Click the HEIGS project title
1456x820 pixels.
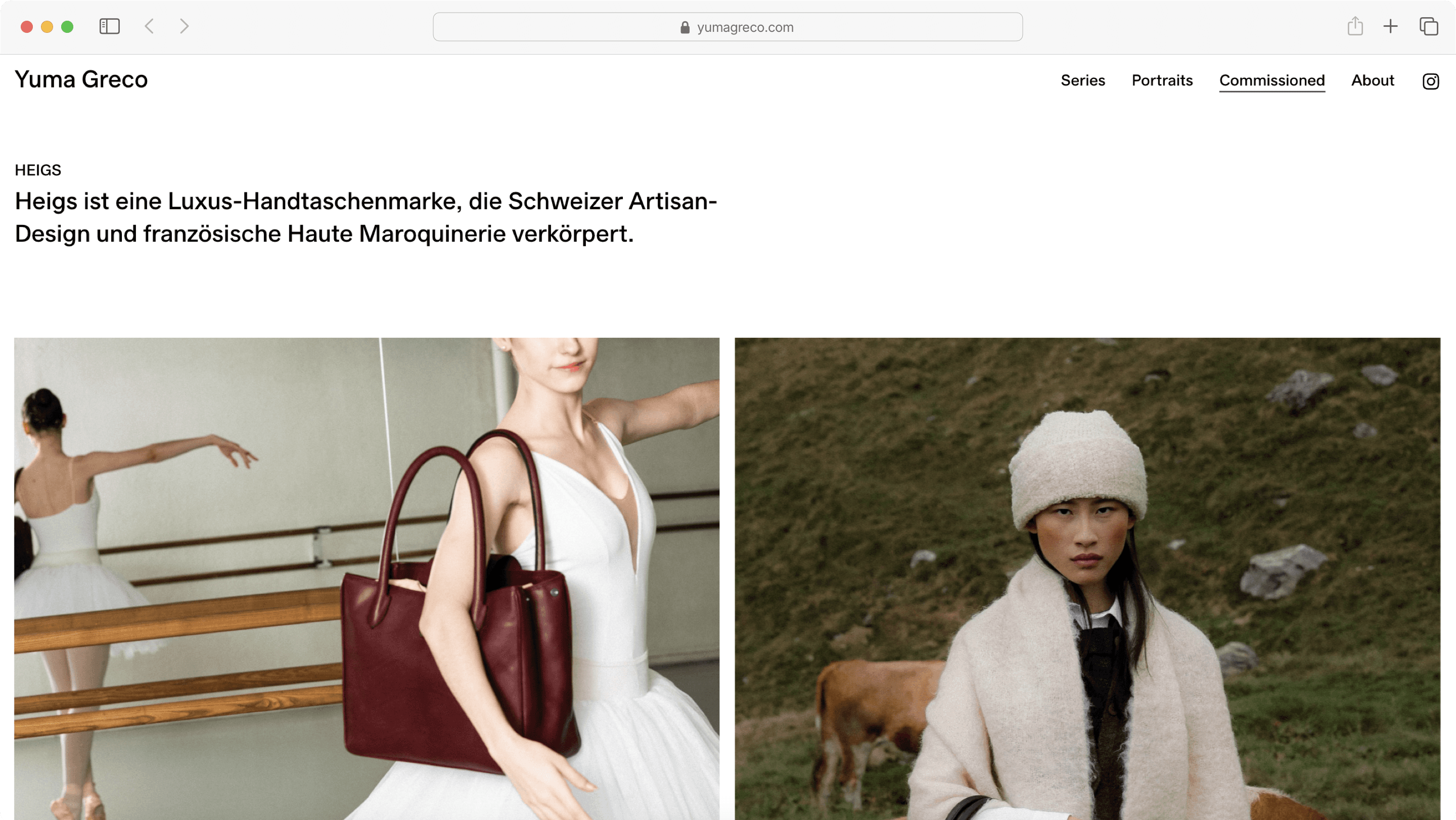[x=38, y=170]
